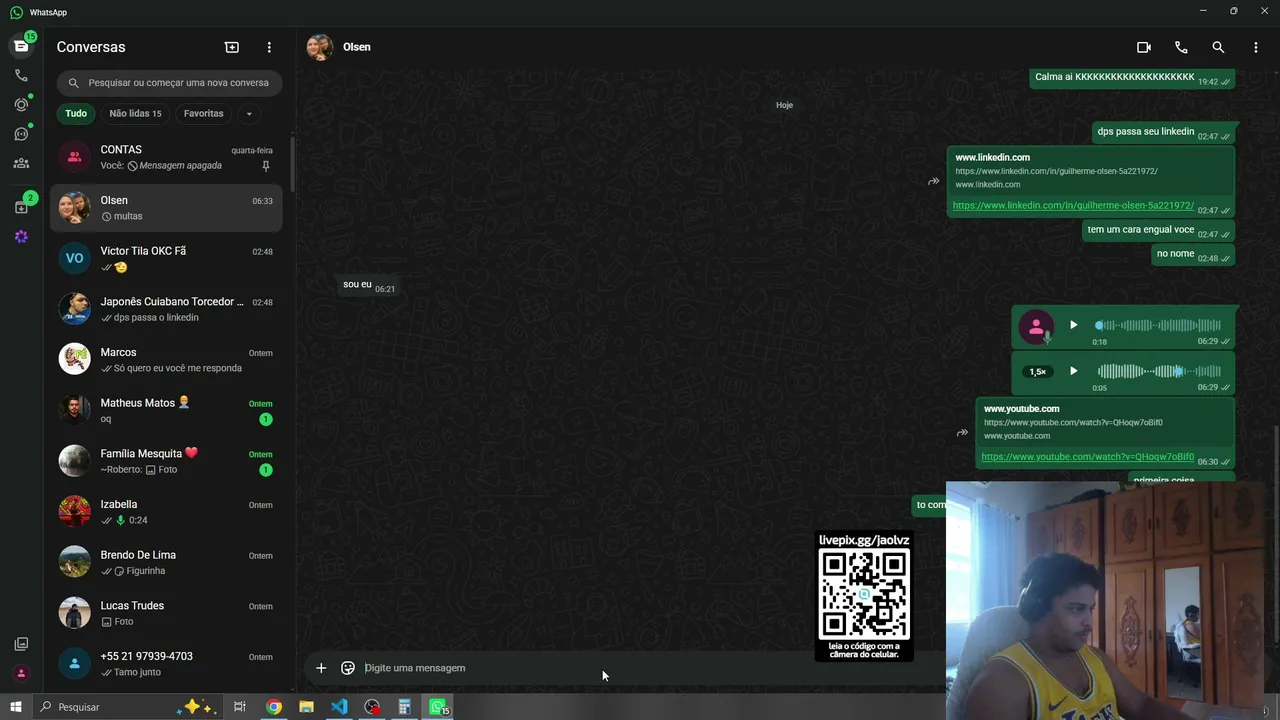Click the sidebar icon above the profile avatar

[x=21, y=644]
